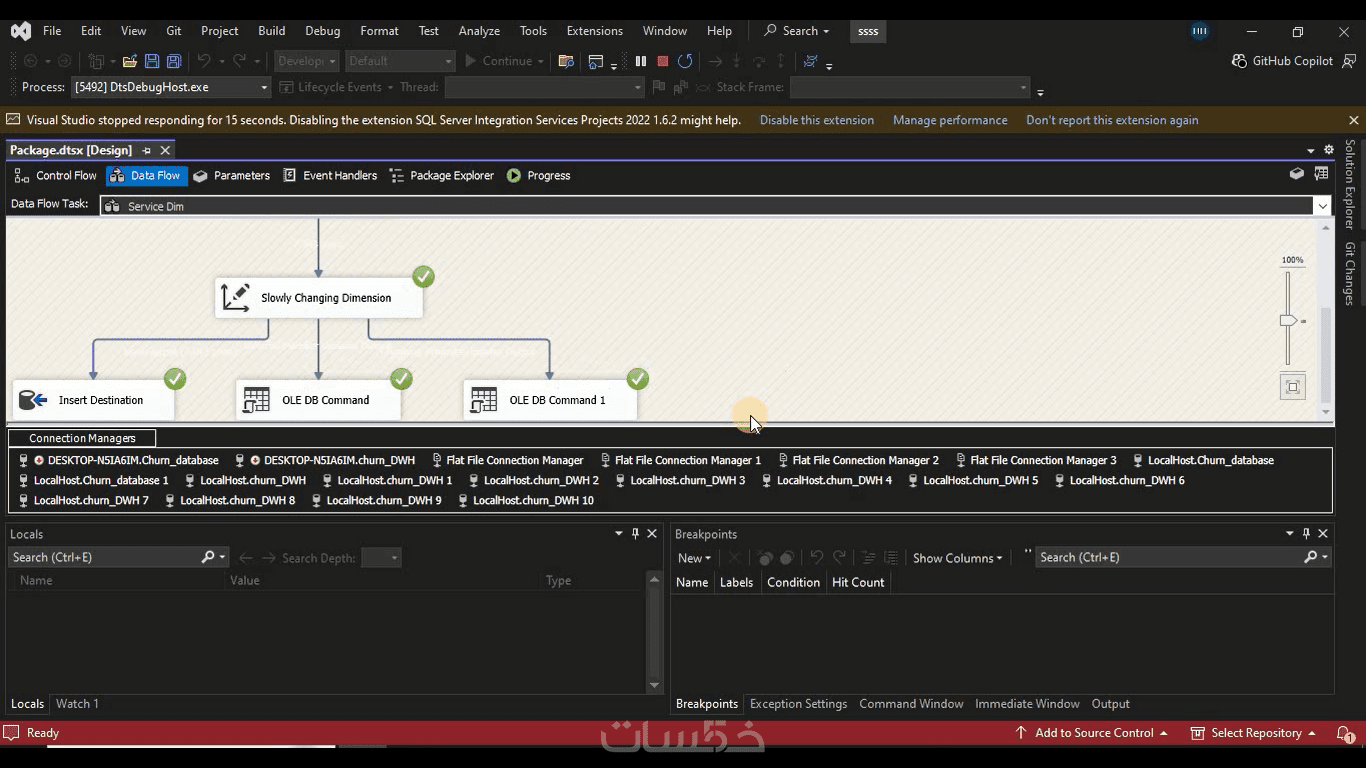
Task: Save the current file with the Save icon
Action: pos(152,61)
